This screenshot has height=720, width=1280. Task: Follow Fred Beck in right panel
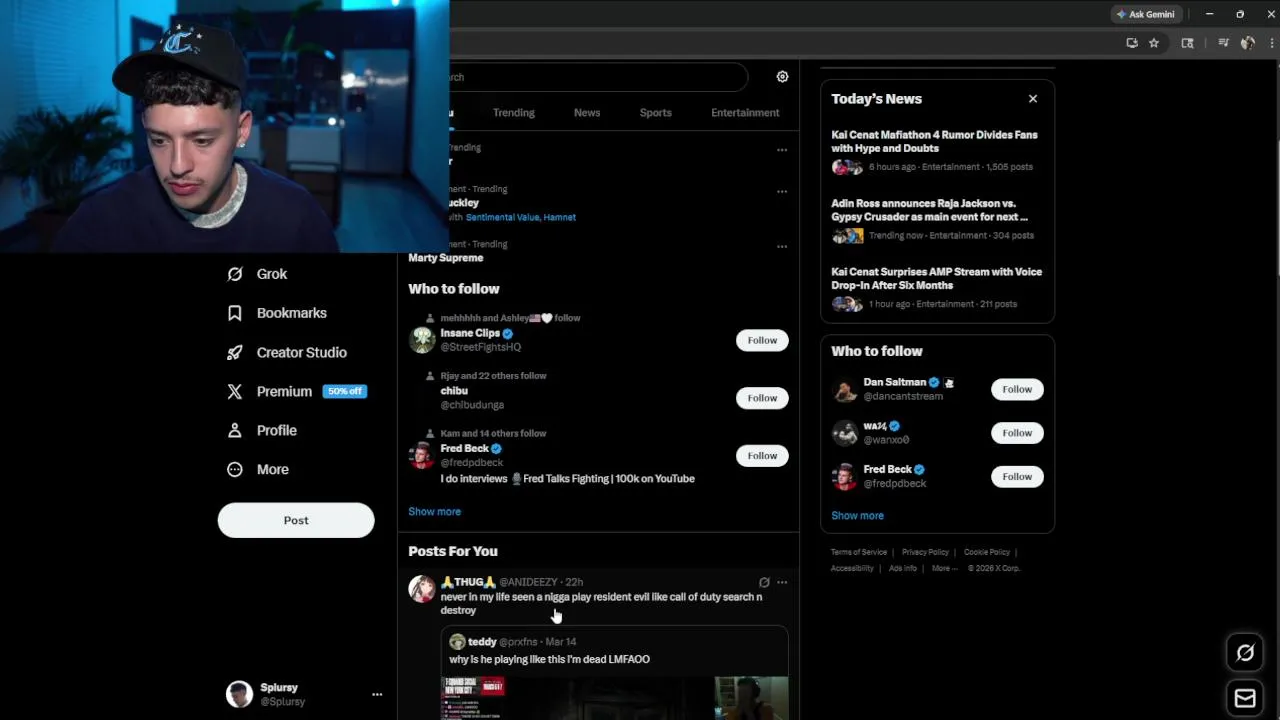[1017, 476]
